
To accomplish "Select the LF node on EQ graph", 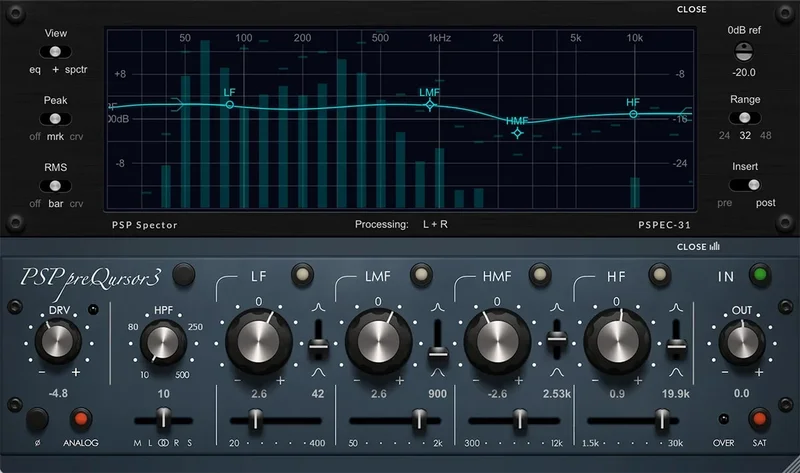I will (230, 105).
